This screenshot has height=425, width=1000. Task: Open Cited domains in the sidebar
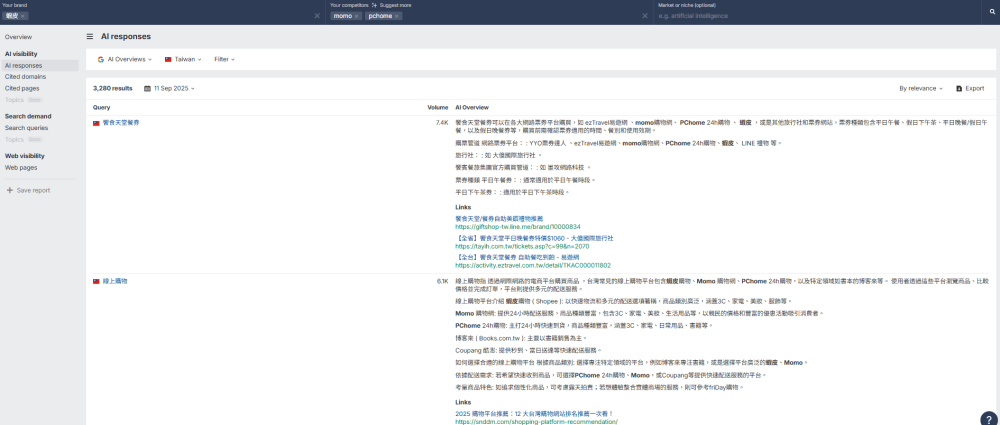point(26,77)
